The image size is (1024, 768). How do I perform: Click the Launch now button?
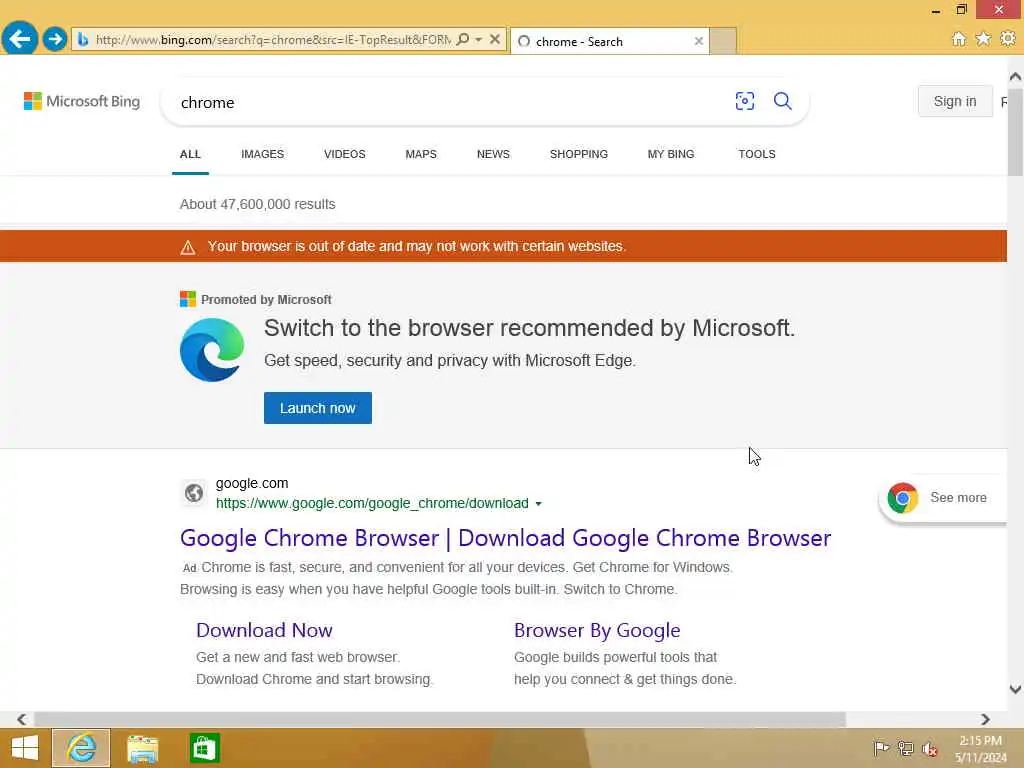tap(317, 408)
